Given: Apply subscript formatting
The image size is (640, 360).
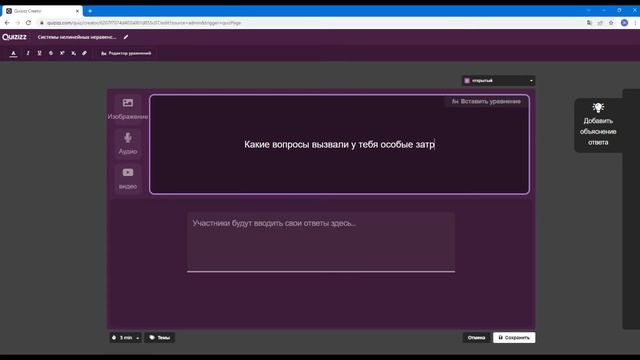Looking at the screenshot, I should [73, 53].
